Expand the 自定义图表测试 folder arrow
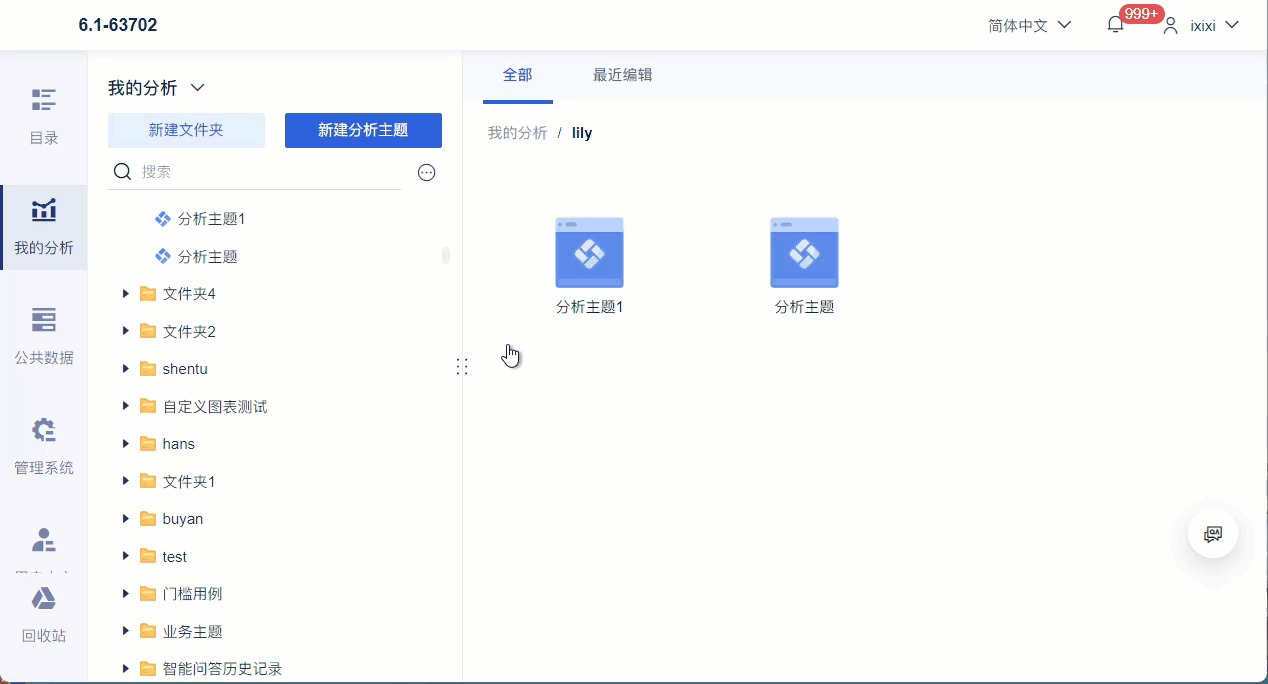The width and height of the screenshot is (1268, 684). coord(126,406)
